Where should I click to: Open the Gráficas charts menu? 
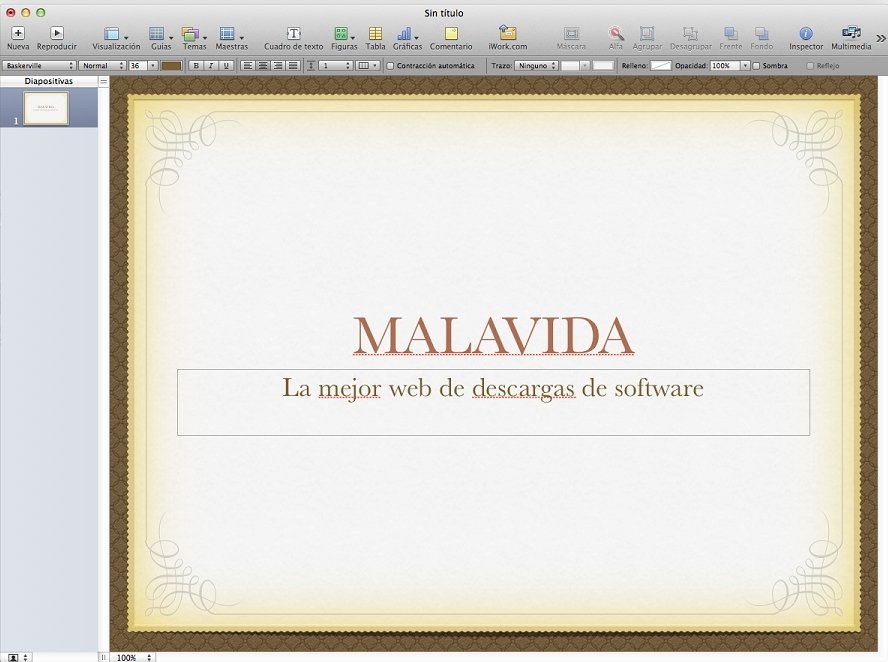coord(407,38)
